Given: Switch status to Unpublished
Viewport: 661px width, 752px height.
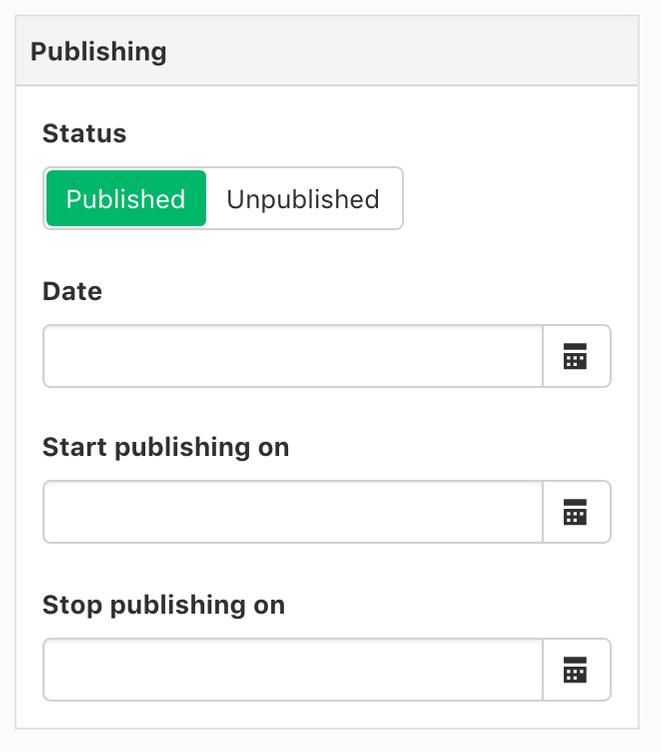Looking at the screenshot, I should [x=303, y=199].
